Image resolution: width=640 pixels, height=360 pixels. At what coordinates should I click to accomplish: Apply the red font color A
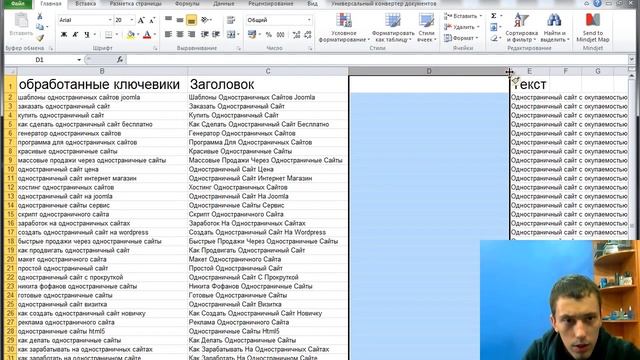[x=147, y=35]
